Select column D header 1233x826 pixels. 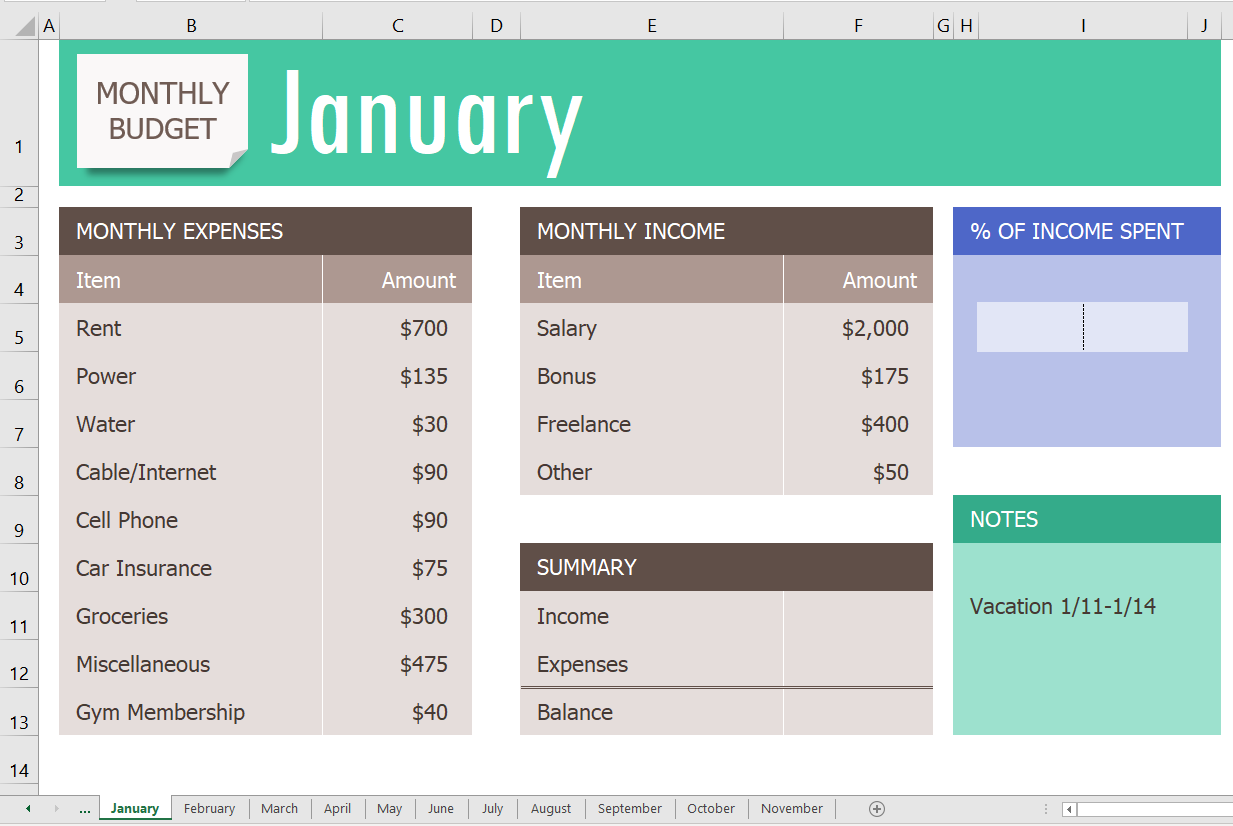497,26
